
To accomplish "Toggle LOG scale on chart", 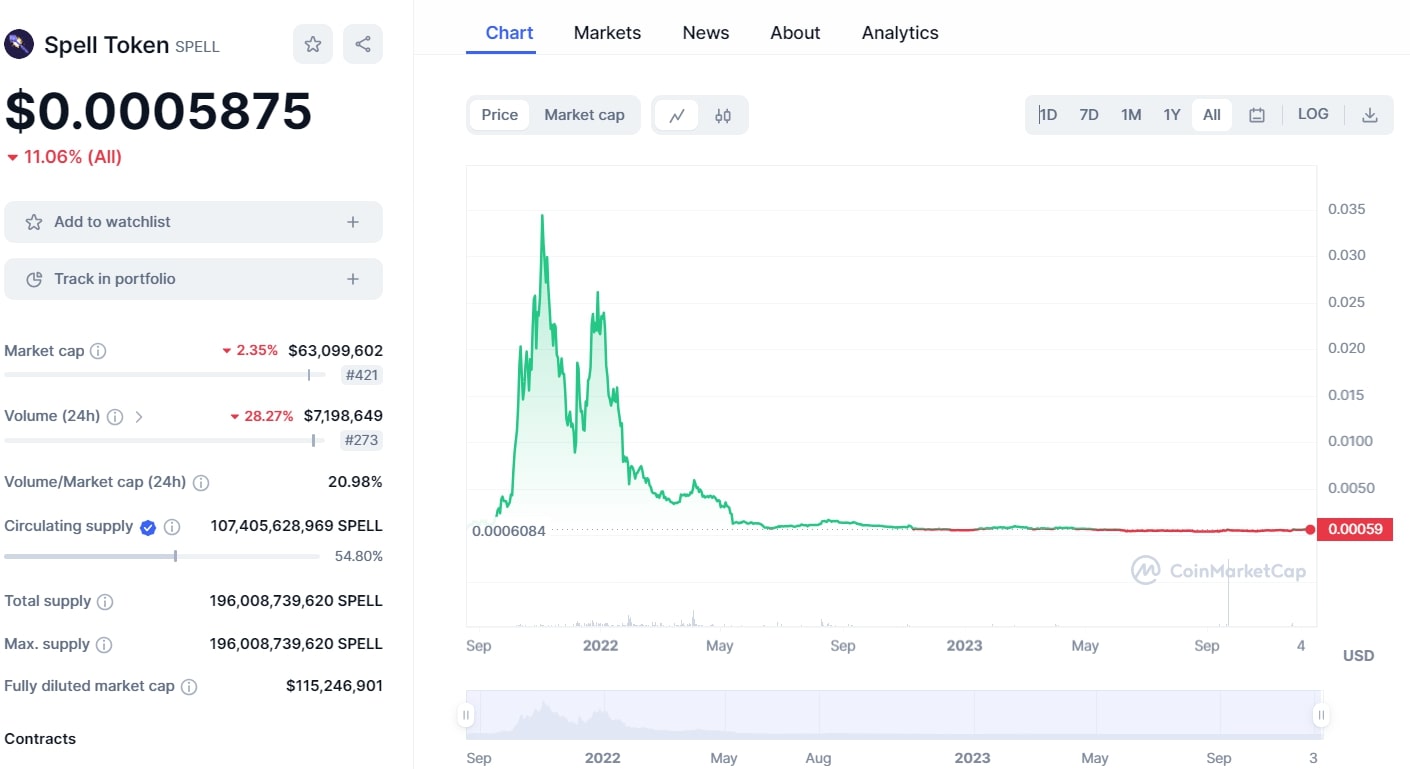I will click(x=1313, y=114).
